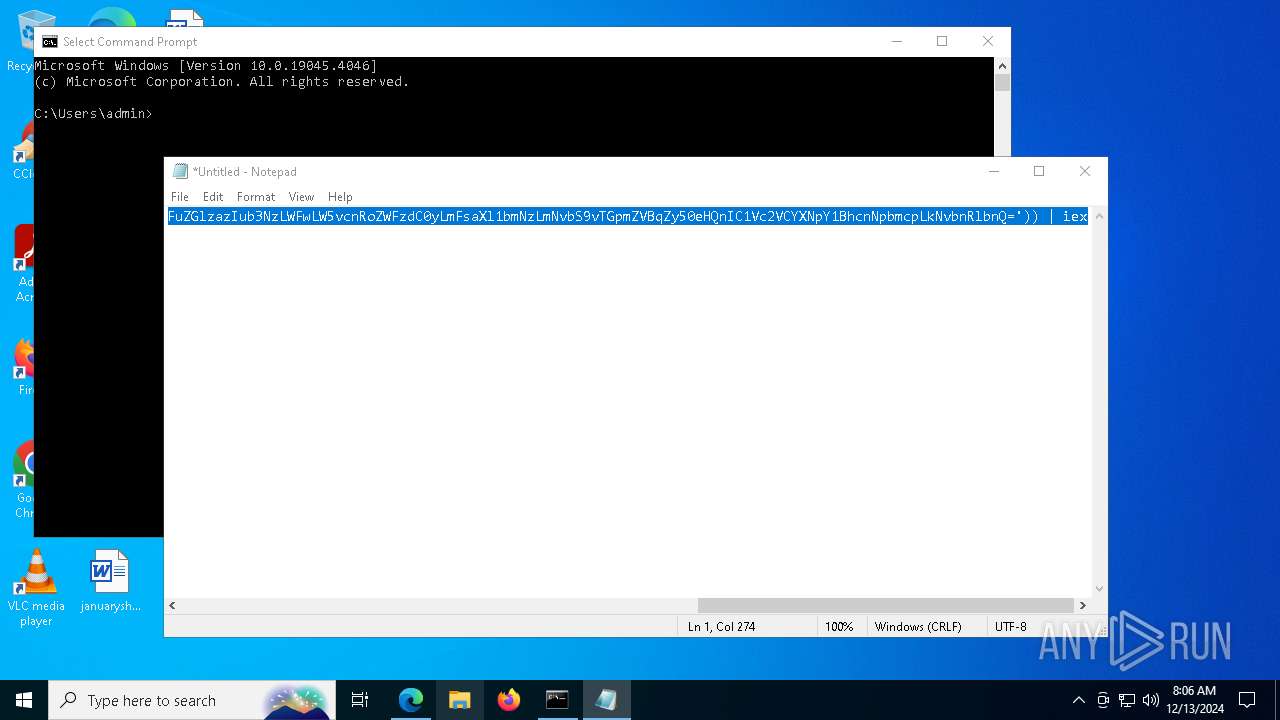Click Command Prompt scroll up arrow
Image resolution: width=1280 pixels, height=720 pixels.
point(1002,65)
